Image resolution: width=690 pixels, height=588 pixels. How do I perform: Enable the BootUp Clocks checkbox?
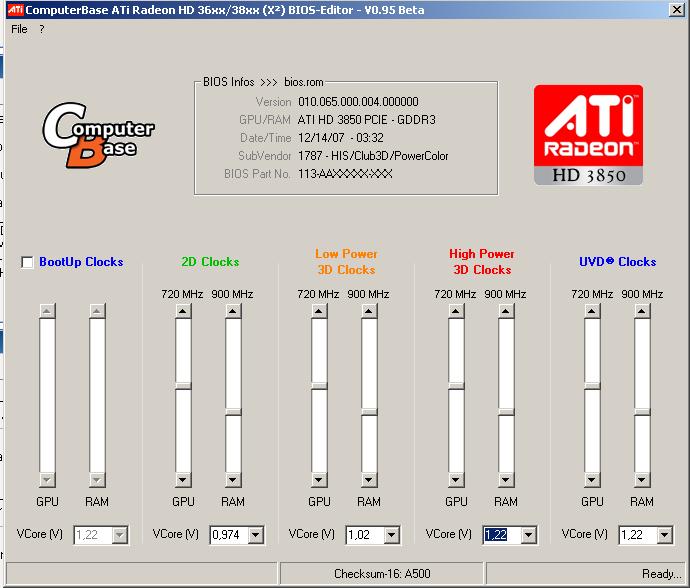27,262
